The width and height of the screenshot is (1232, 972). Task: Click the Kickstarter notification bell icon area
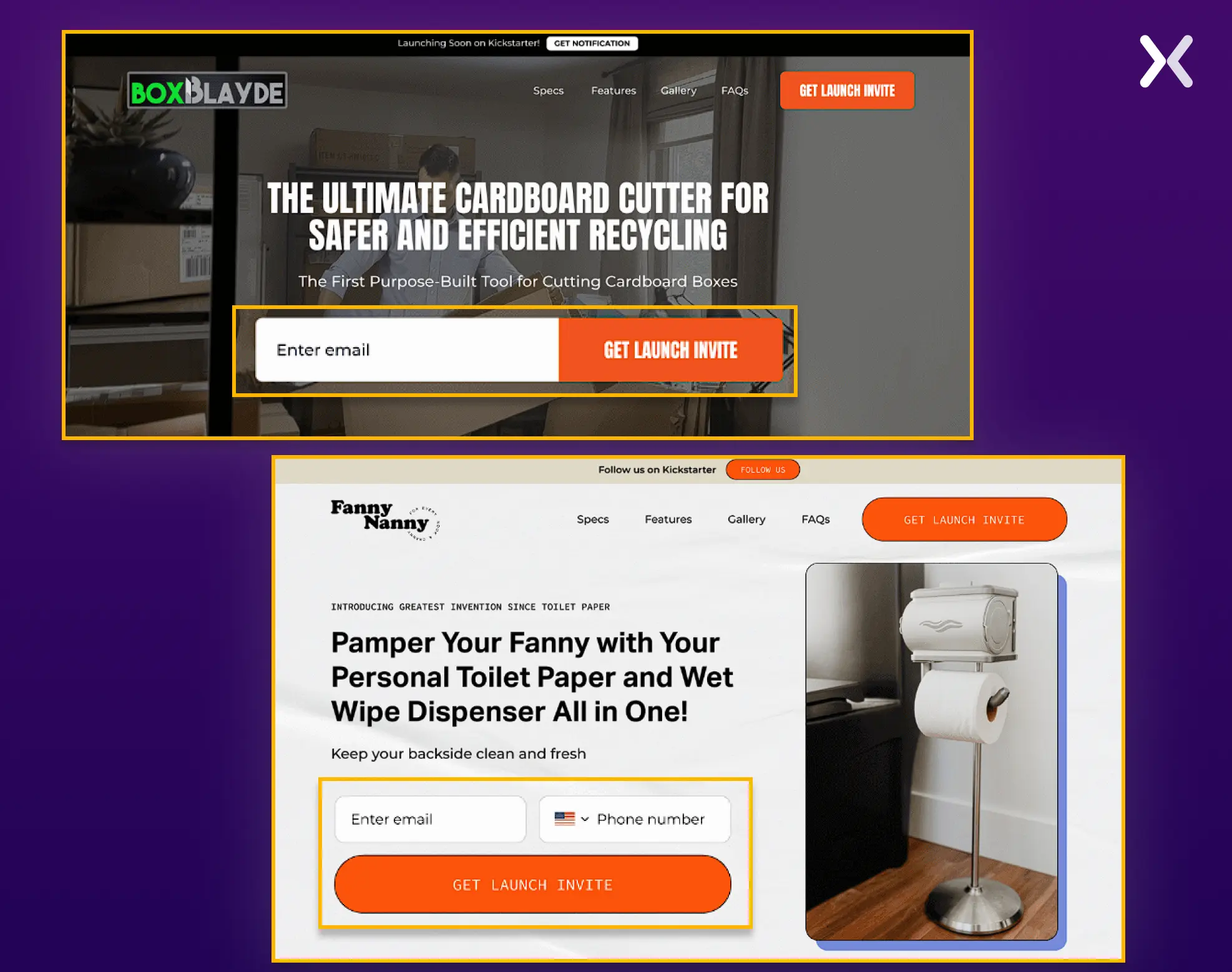pos(592,43)
